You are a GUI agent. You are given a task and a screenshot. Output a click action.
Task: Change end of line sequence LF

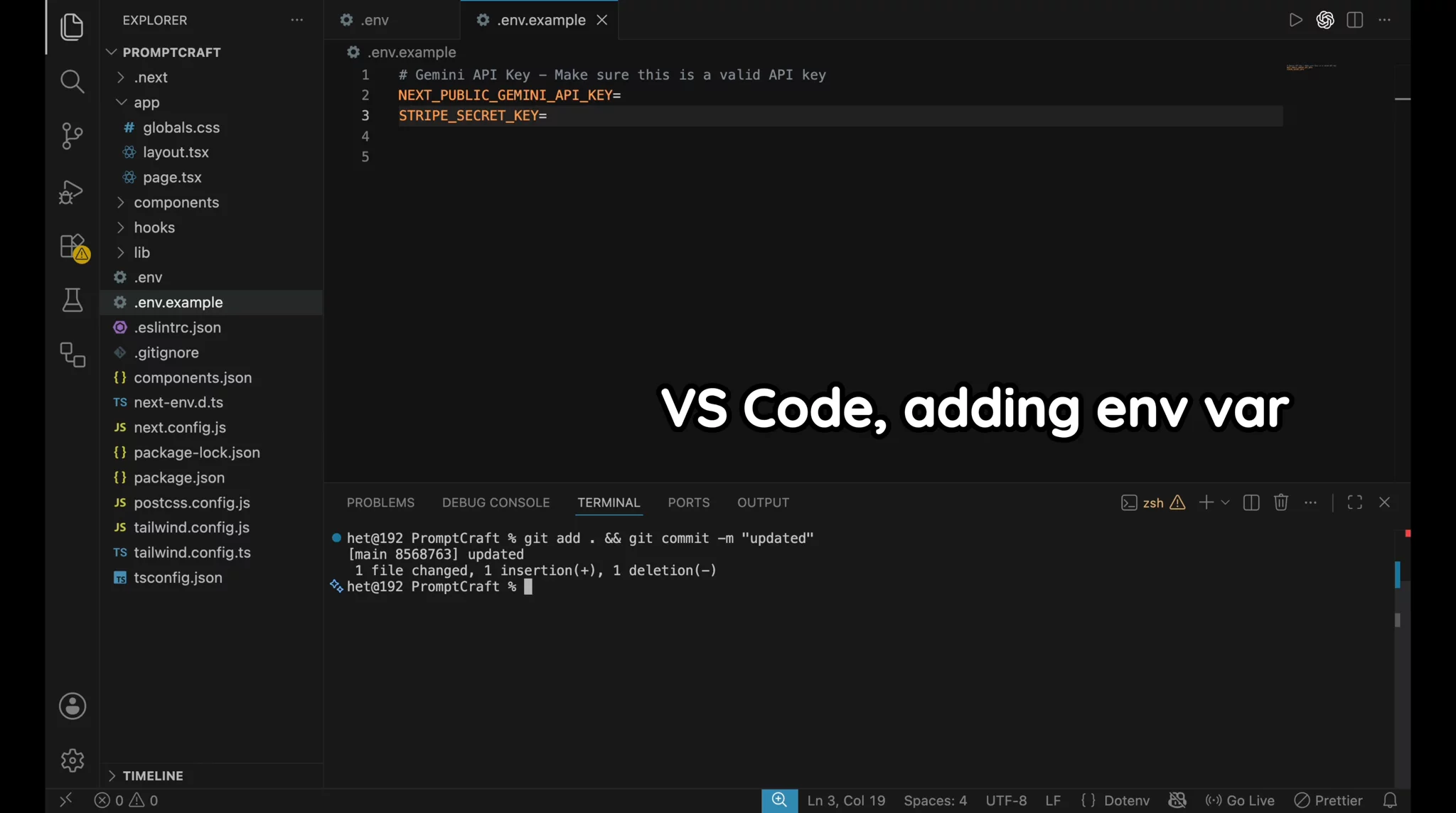(x=1053, y=800)
